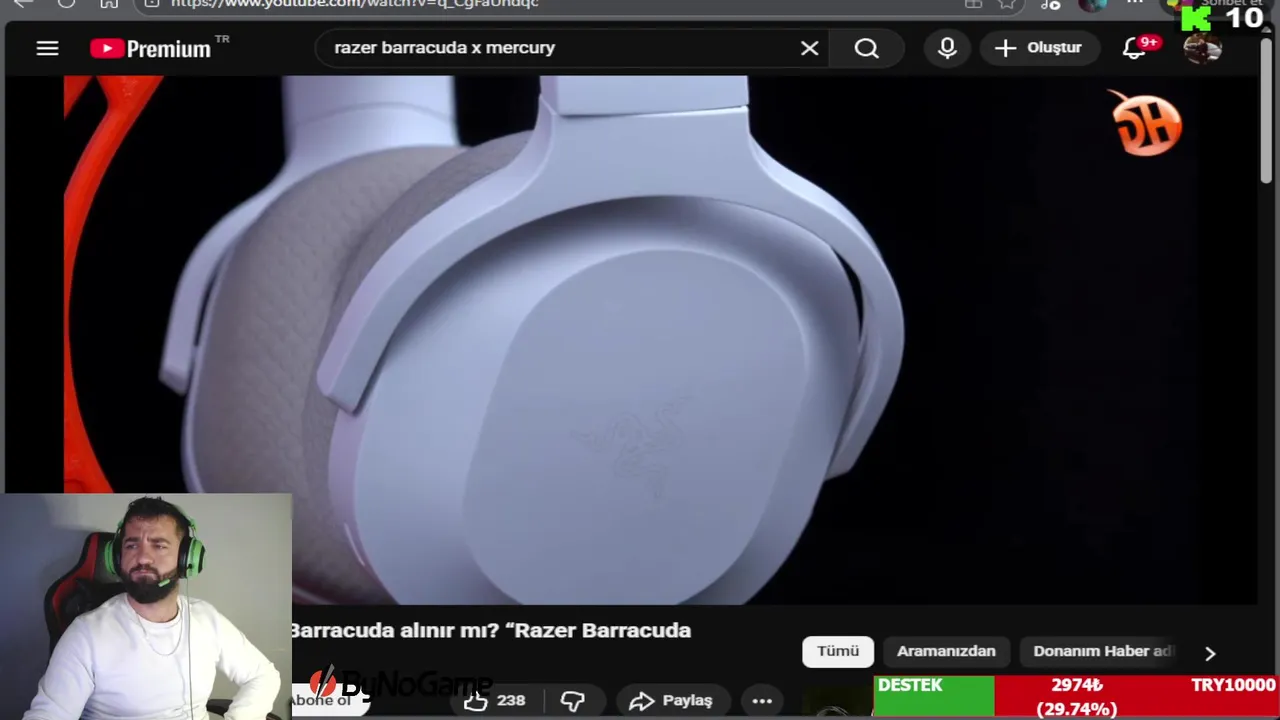Start voice search with microphone icon
The height and width of the screenshot is (720, 1280).
[x=947, y=48]
